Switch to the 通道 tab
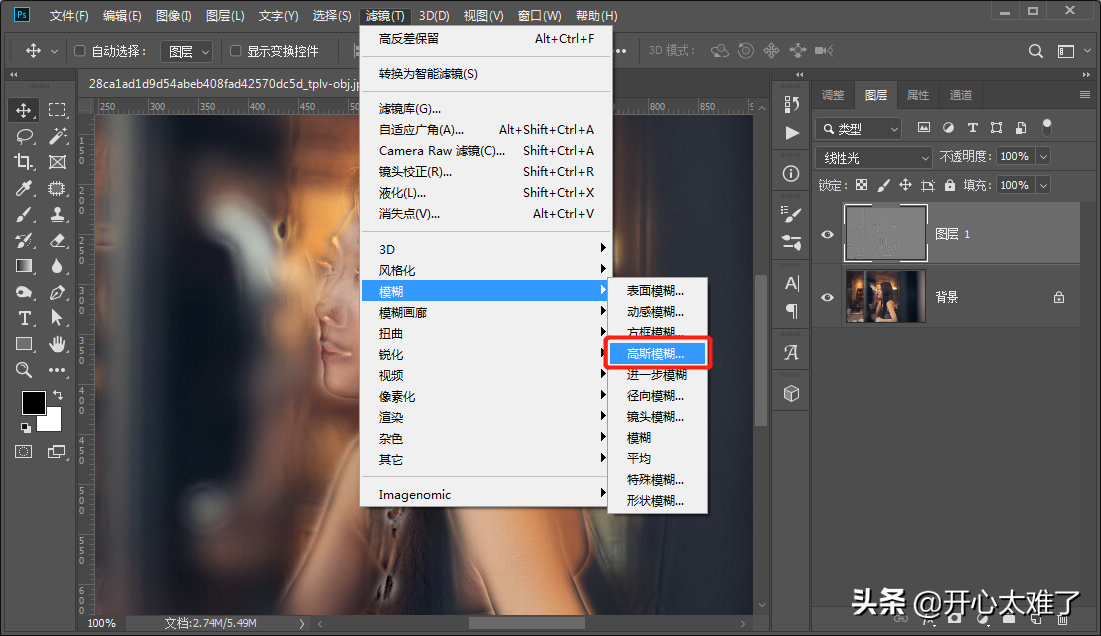1101x636 pixels. click(960, 95)
